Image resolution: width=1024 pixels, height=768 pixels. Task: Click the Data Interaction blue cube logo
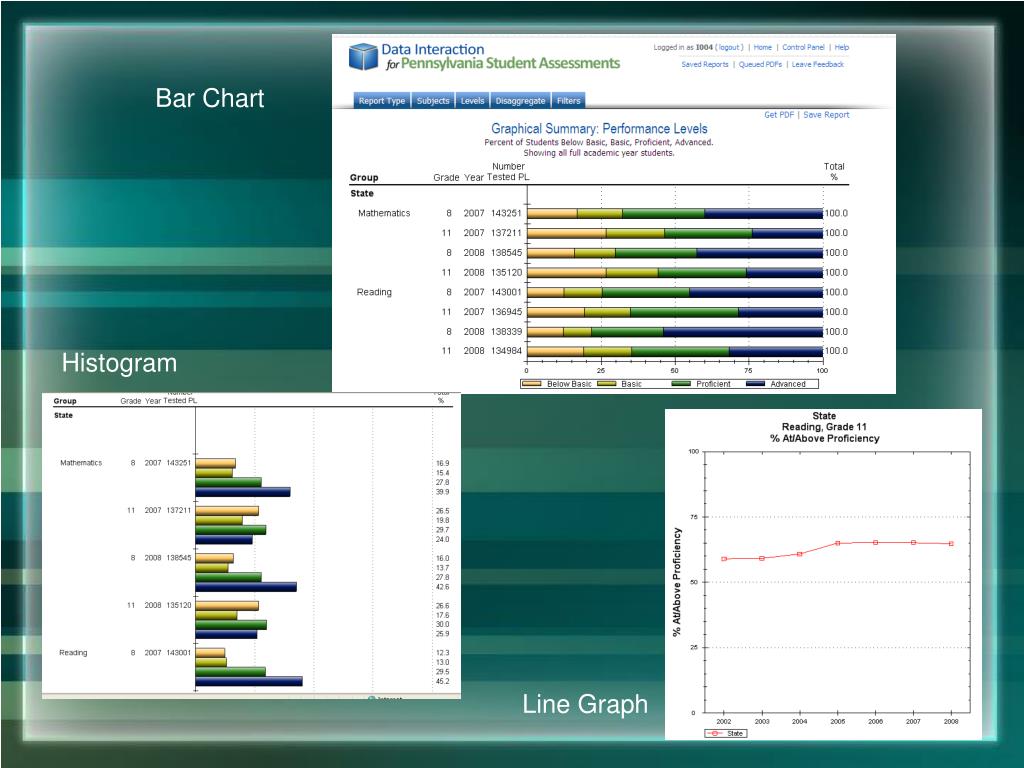tap(363, 56)
